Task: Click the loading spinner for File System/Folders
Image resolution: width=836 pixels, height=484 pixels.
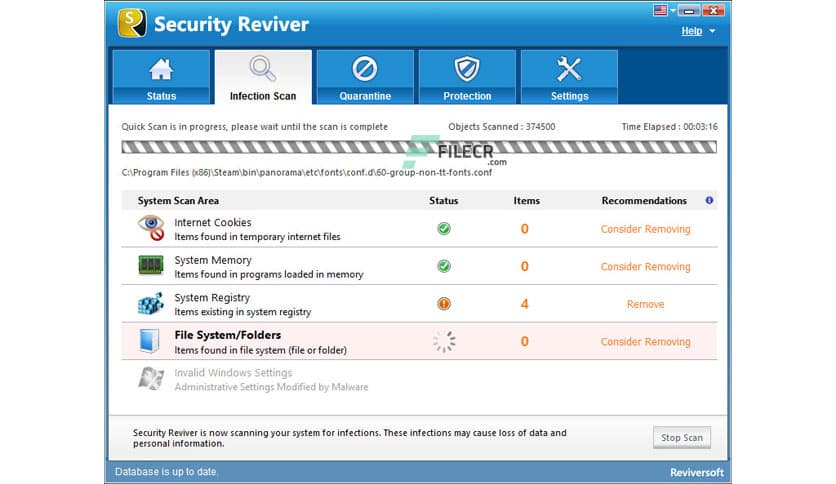Action: (x=444, y=341)
